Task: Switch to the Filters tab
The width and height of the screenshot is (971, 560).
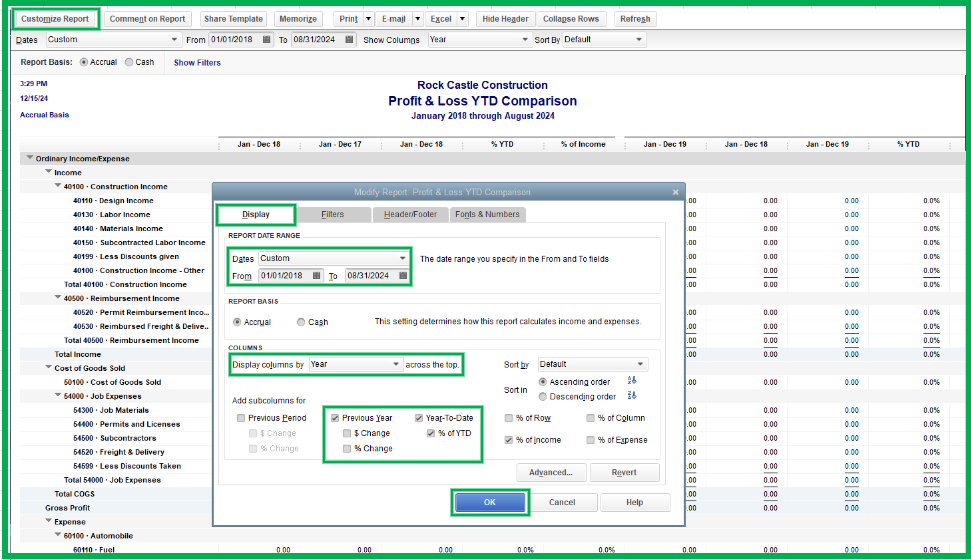Action: (x=333, y=214)
